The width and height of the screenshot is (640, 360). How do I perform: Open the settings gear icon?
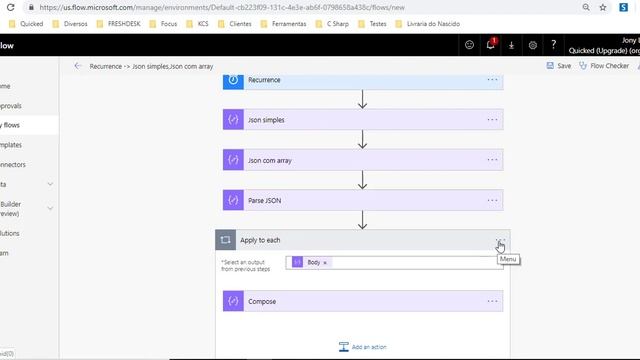(533, 45)
